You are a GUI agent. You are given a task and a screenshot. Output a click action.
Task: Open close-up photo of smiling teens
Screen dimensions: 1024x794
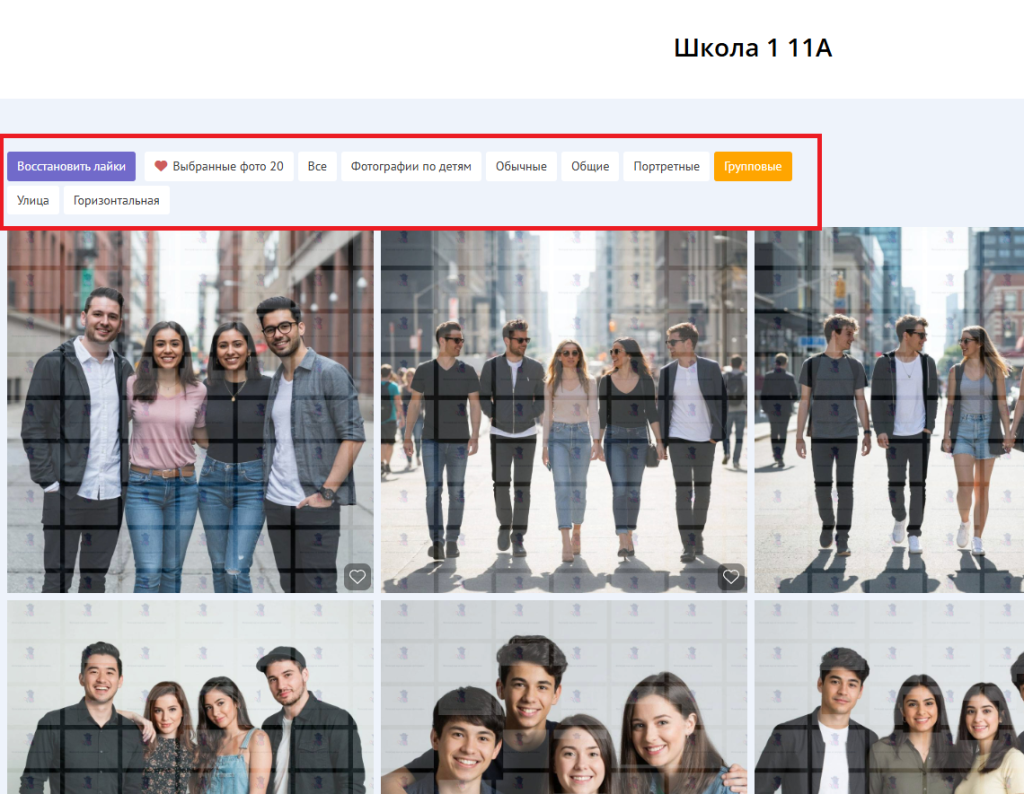pyautogui.click(x=563, y=700)
